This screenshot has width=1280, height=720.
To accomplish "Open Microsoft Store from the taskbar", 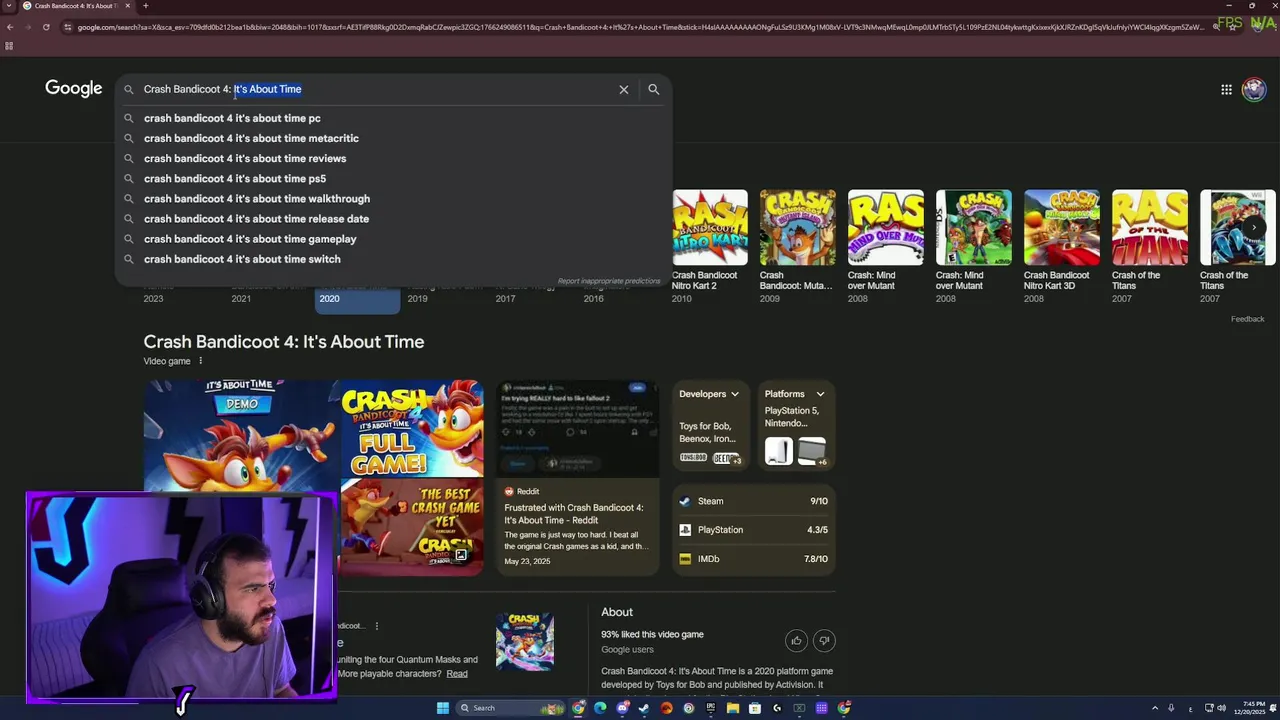I will (x=755, y=708).
